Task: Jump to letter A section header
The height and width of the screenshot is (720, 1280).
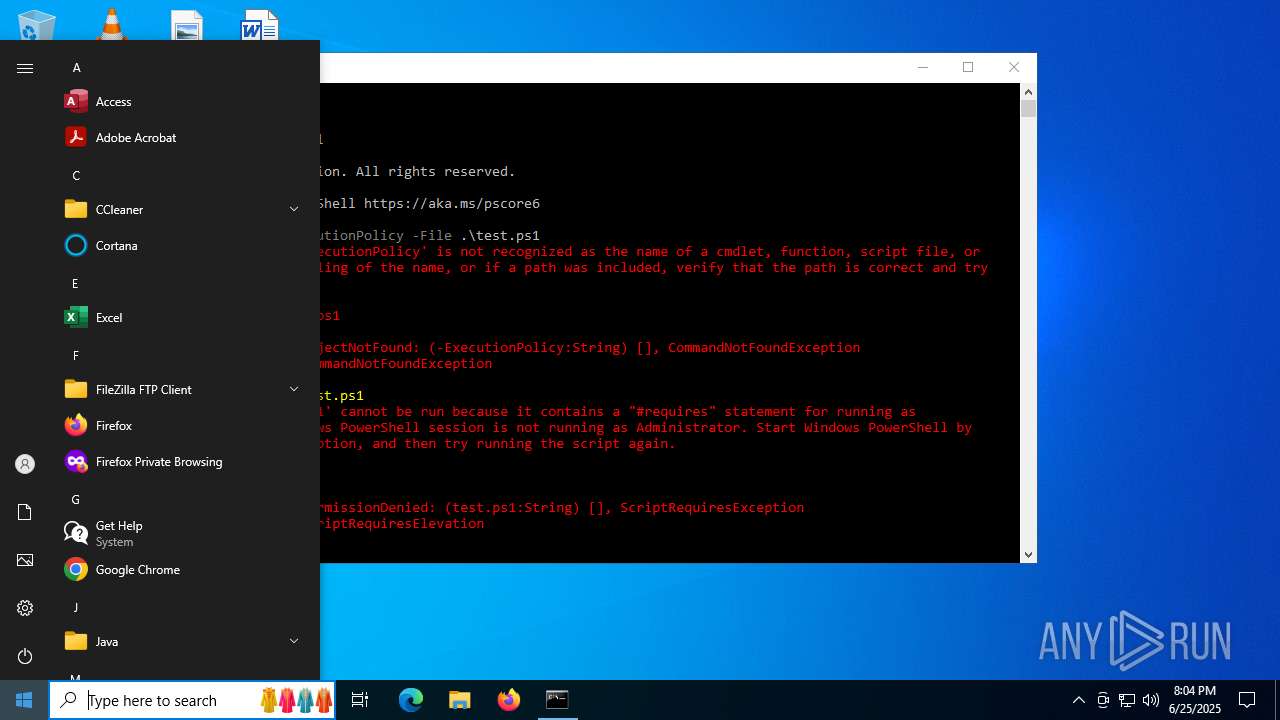Action: tap(76, 68)
